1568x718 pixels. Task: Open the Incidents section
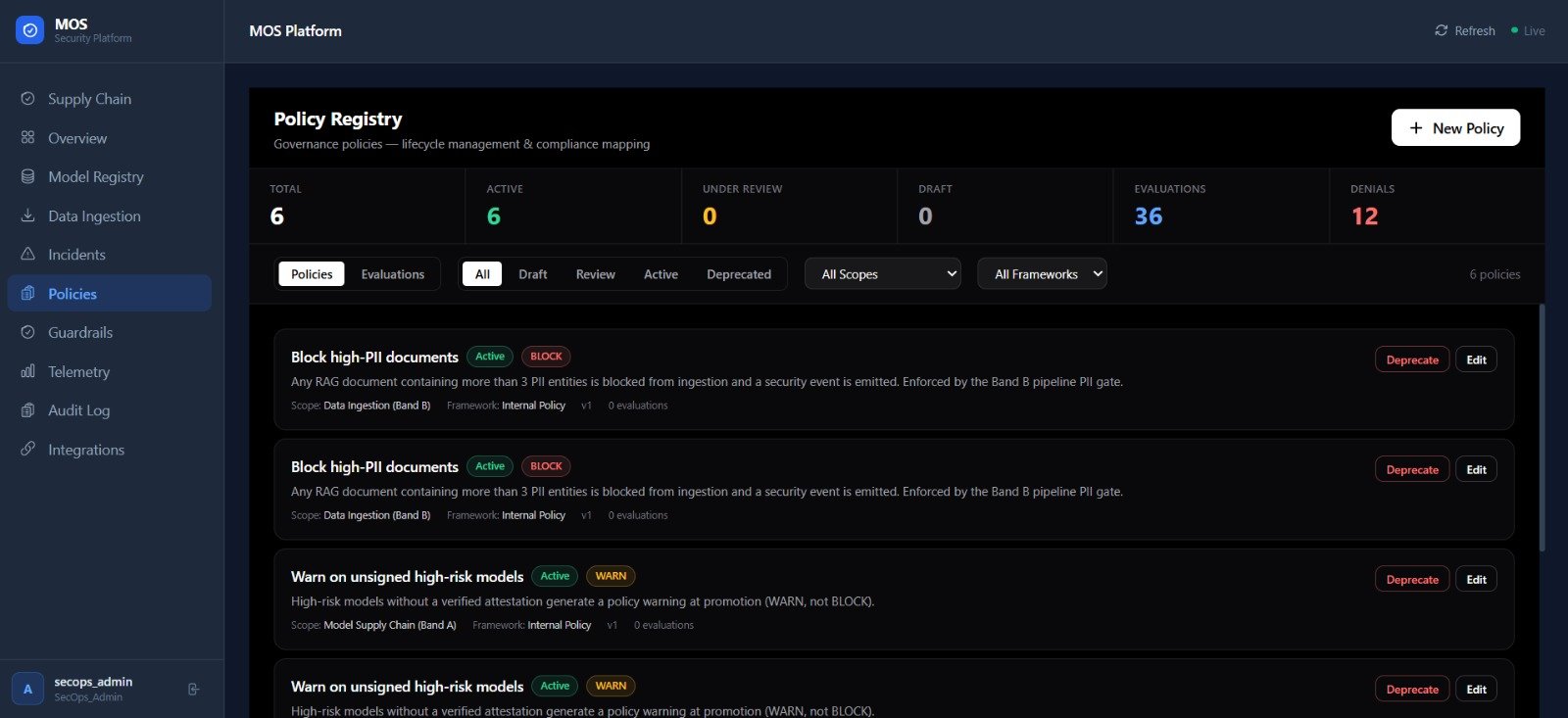[109, 255]
